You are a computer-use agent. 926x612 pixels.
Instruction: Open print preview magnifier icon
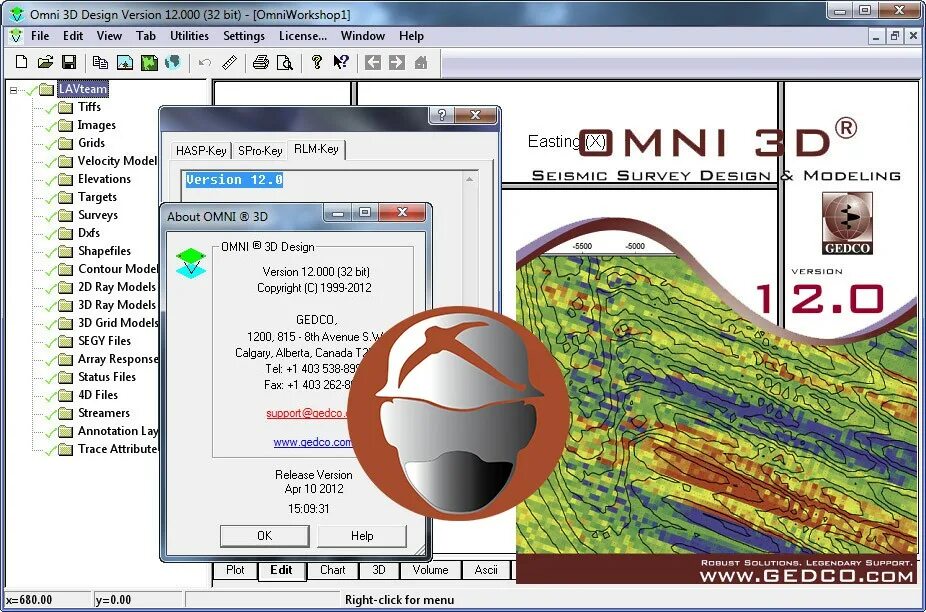[x=285, y=63]
